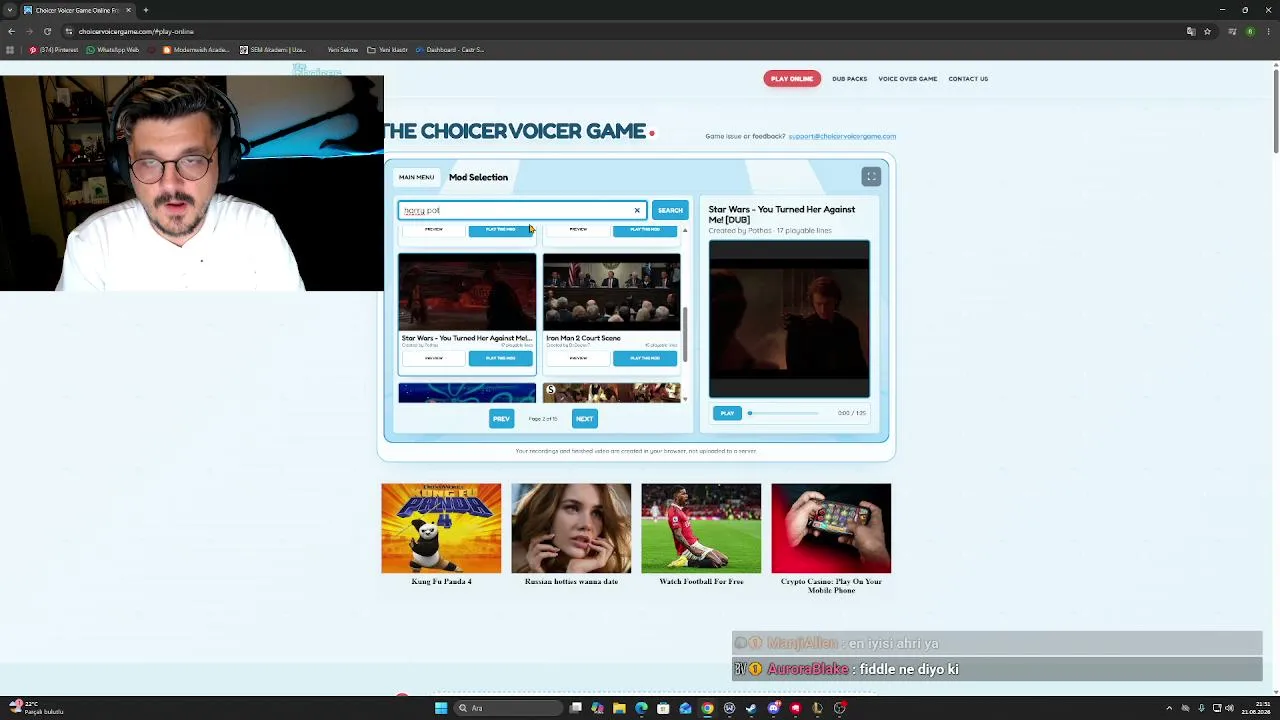The width and height of the screenshot is (1280, 720).
Task: Go back to MAIN MENU
Action: [416, 177]
